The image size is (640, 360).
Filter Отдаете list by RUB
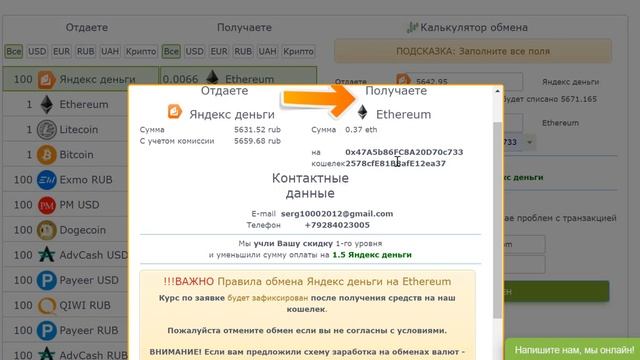point(86,51)
